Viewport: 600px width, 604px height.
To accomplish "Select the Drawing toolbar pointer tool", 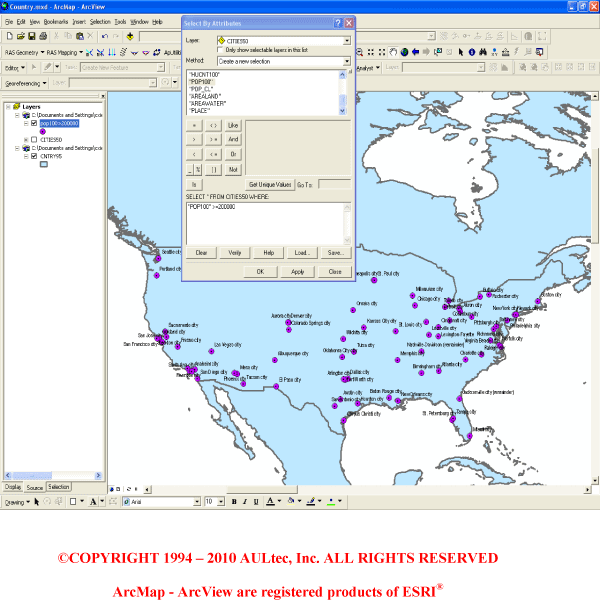I will tap(37, 502).
